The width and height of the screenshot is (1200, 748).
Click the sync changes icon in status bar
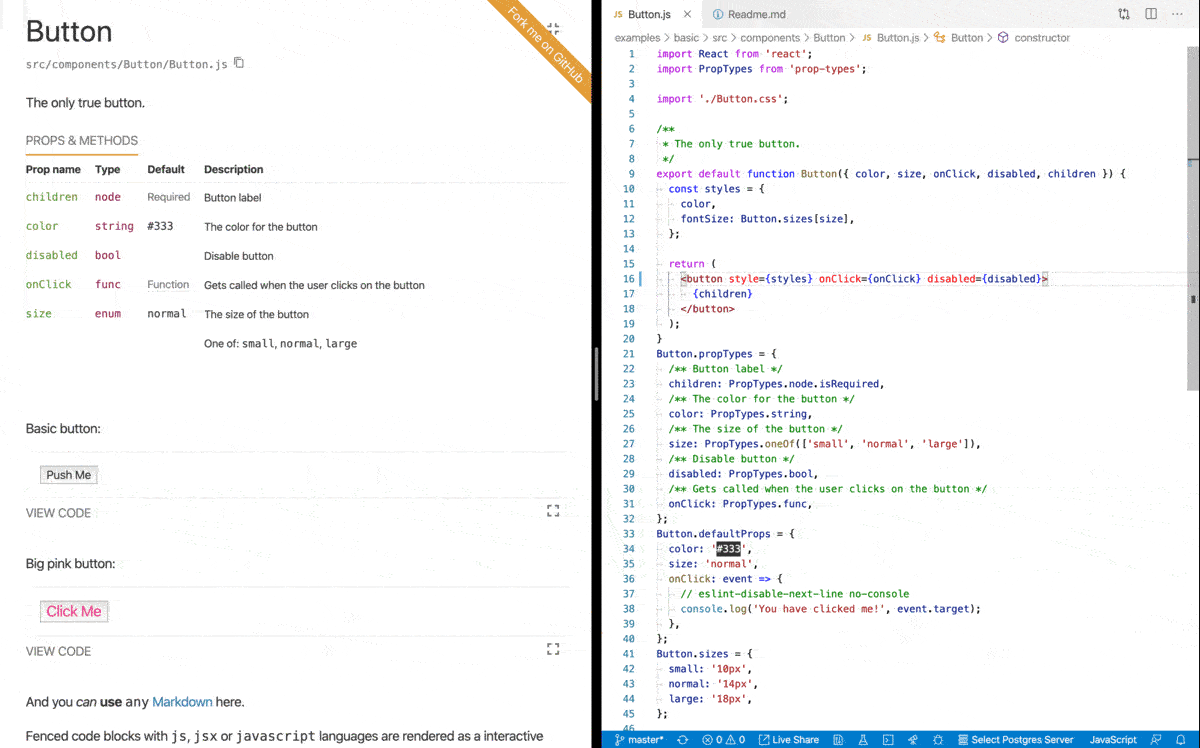click(x=682, y=739)
